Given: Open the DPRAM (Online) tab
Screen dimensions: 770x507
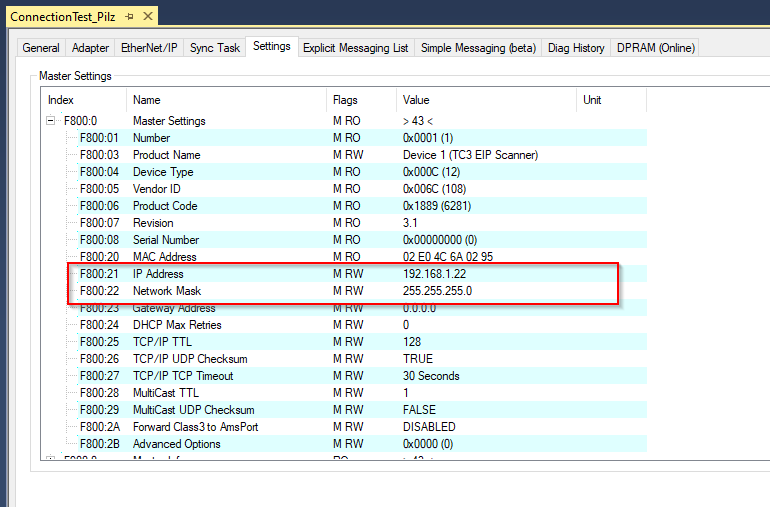Looking at the screenshot, I should point(656,48).
